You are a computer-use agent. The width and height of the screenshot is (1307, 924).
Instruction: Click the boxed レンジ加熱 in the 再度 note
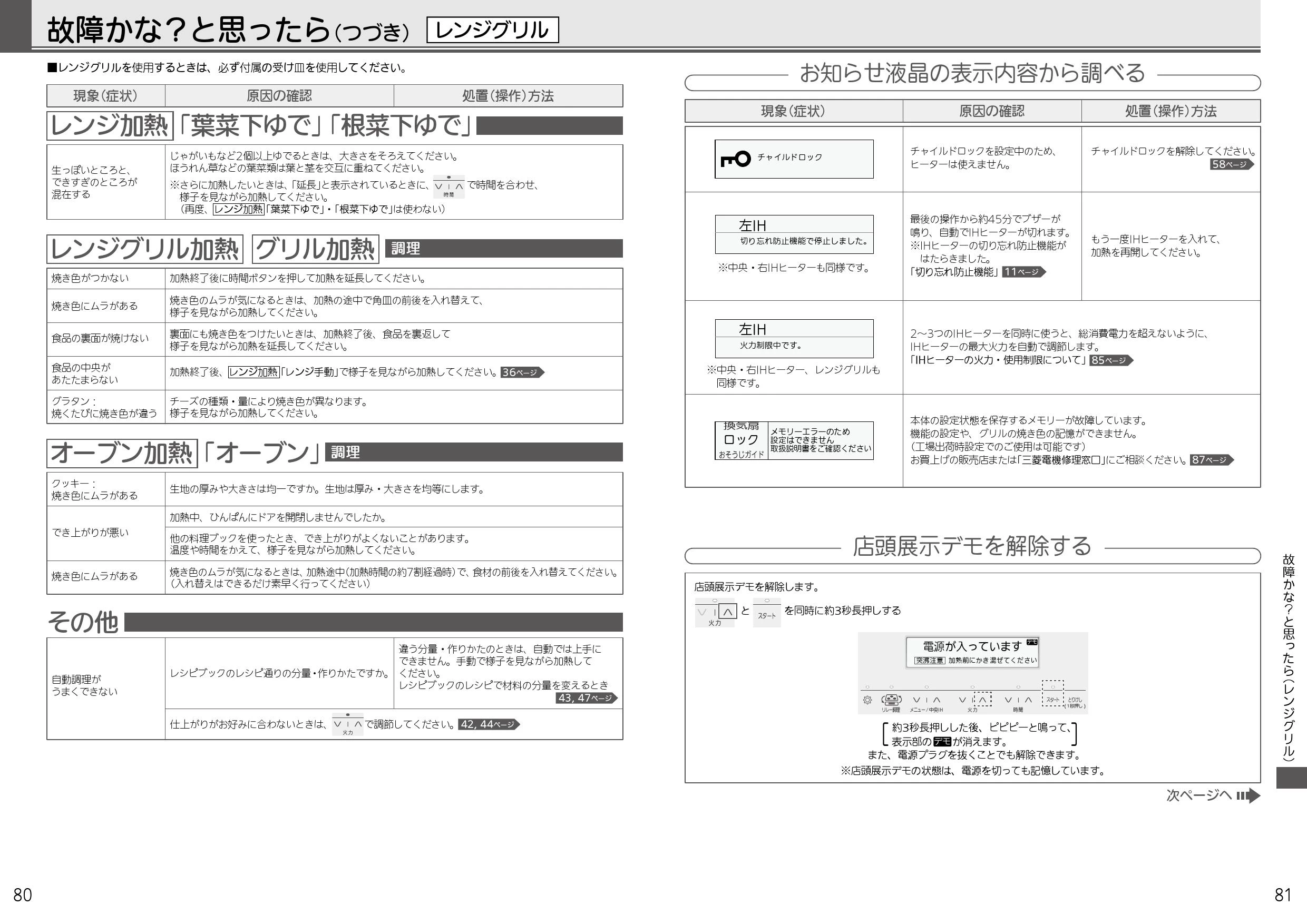(239, 209)
